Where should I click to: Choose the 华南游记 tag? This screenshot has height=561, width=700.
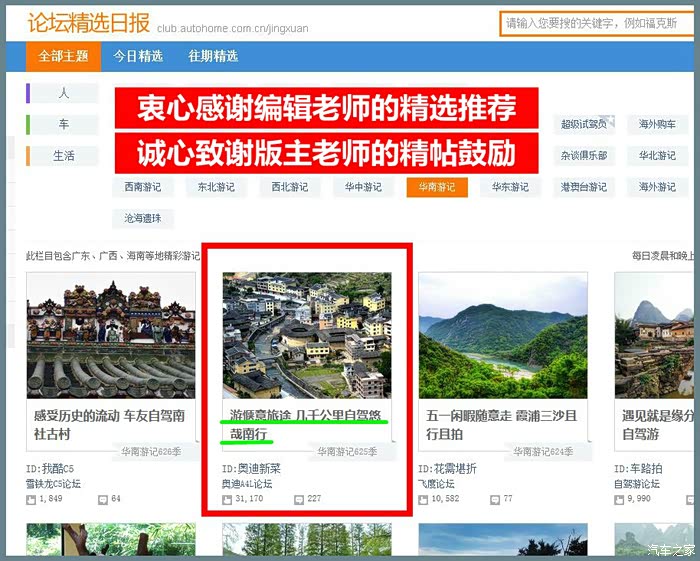coord(436,187)
